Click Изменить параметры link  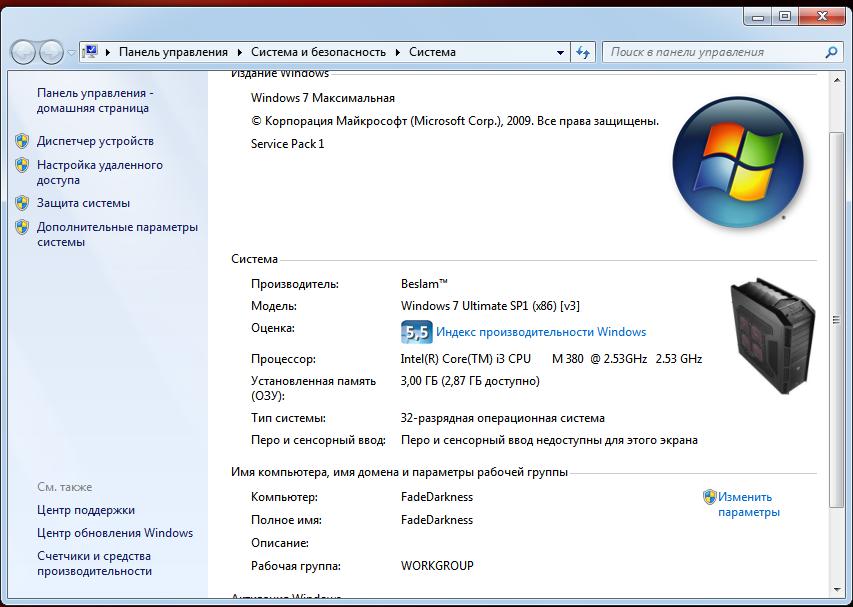pos(749,505)
